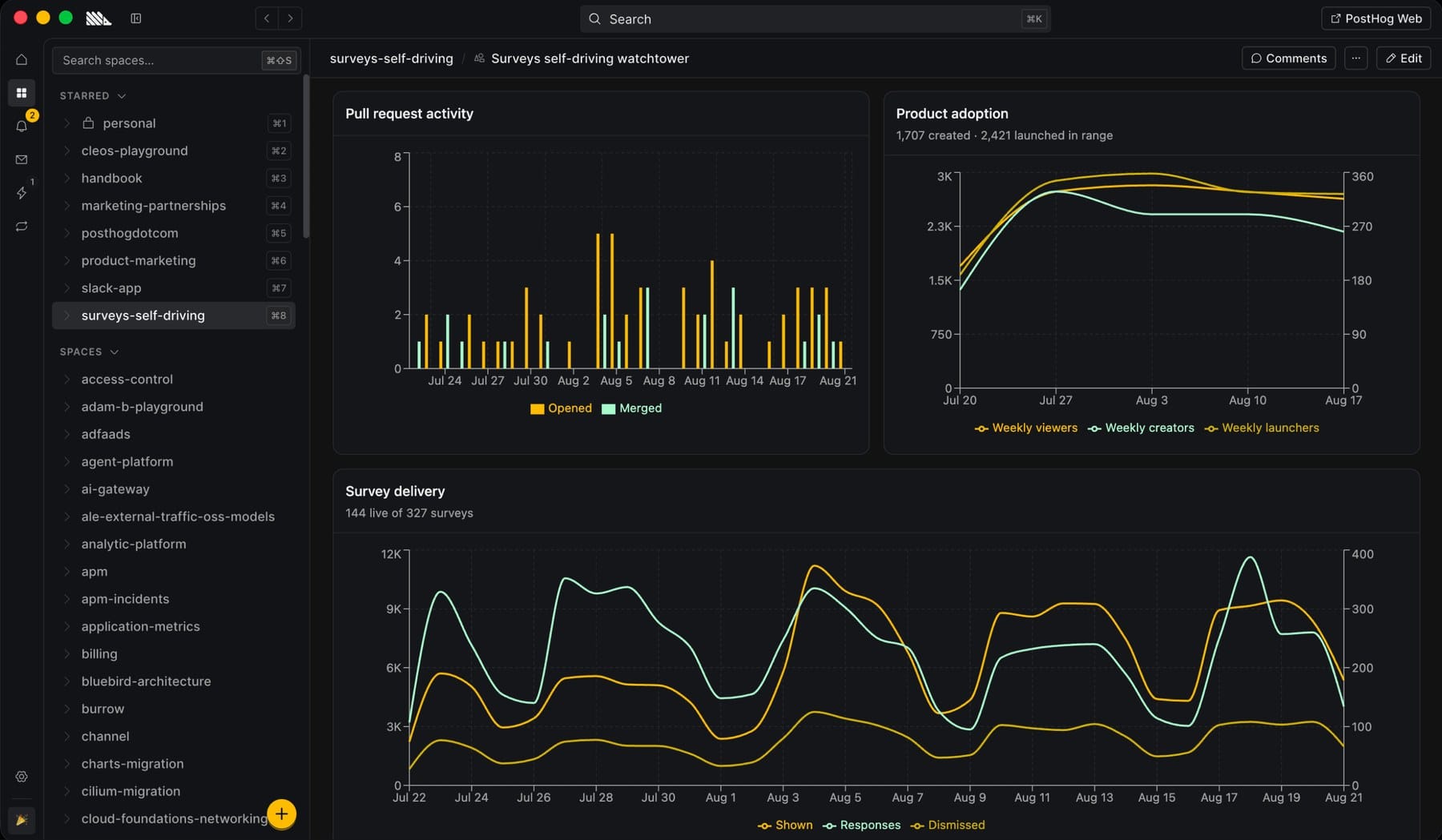Open PostHog Web external link
The image size is (1442, 840).
pos(1376,18)
